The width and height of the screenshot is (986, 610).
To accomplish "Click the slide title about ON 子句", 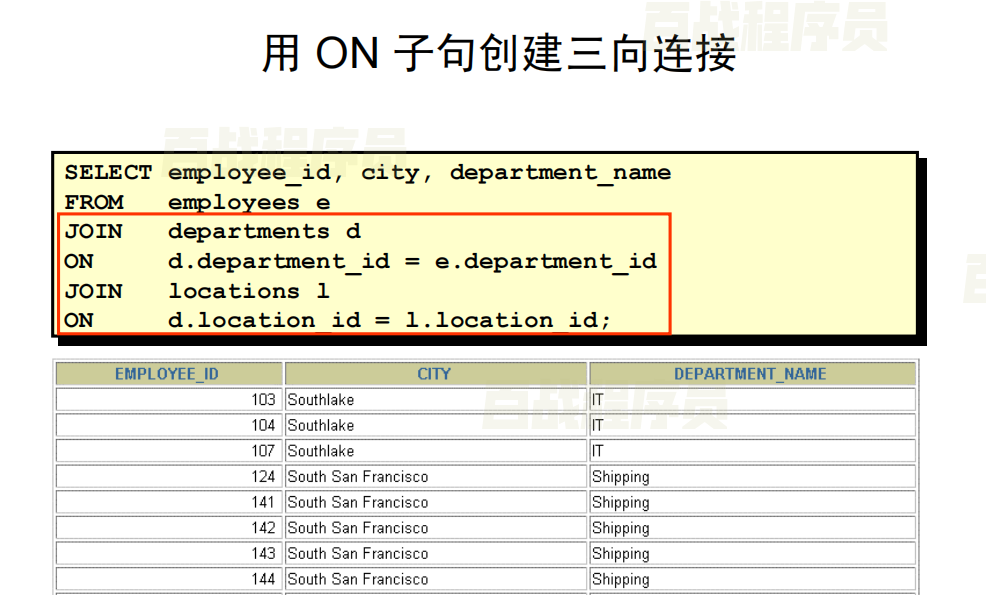I will (498, 53).
